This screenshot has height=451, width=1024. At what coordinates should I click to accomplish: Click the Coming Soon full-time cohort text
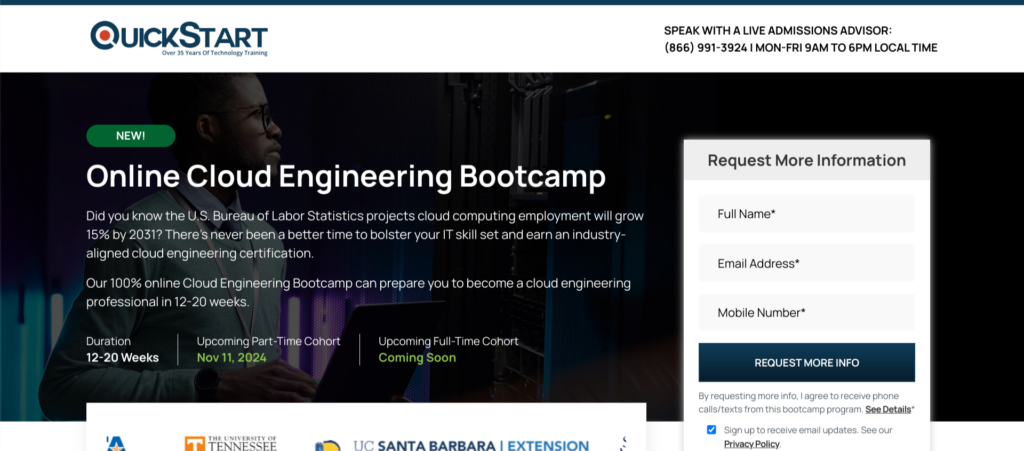pos(416,358)
